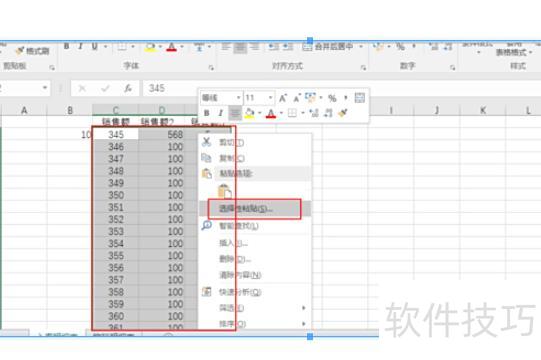Click the shrink font icon in mini toolbar
Viewport: 541px width, 360px height.
pos(297,98)
